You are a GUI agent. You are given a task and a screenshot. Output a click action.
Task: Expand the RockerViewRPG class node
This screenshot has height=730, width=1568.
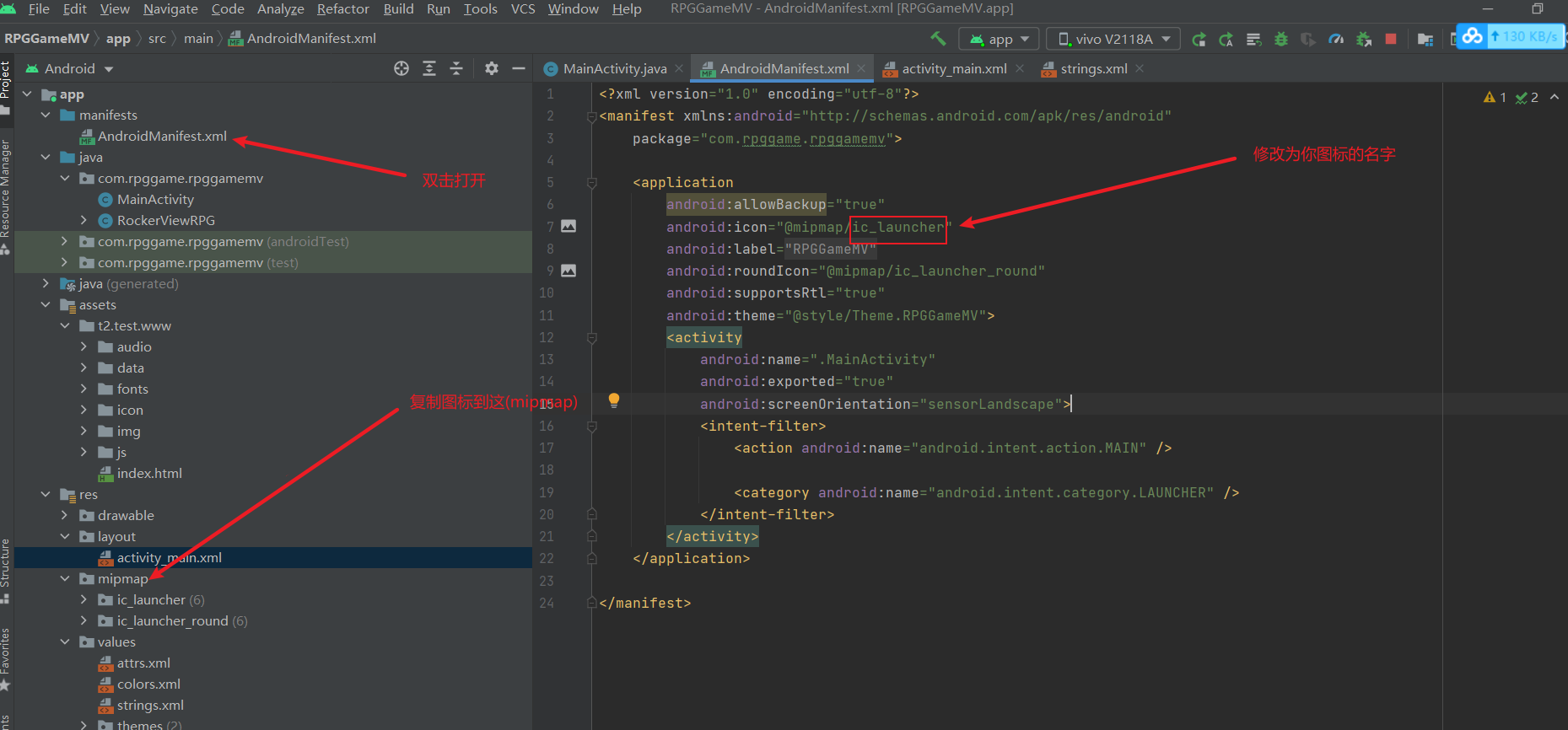coord(84,220)
